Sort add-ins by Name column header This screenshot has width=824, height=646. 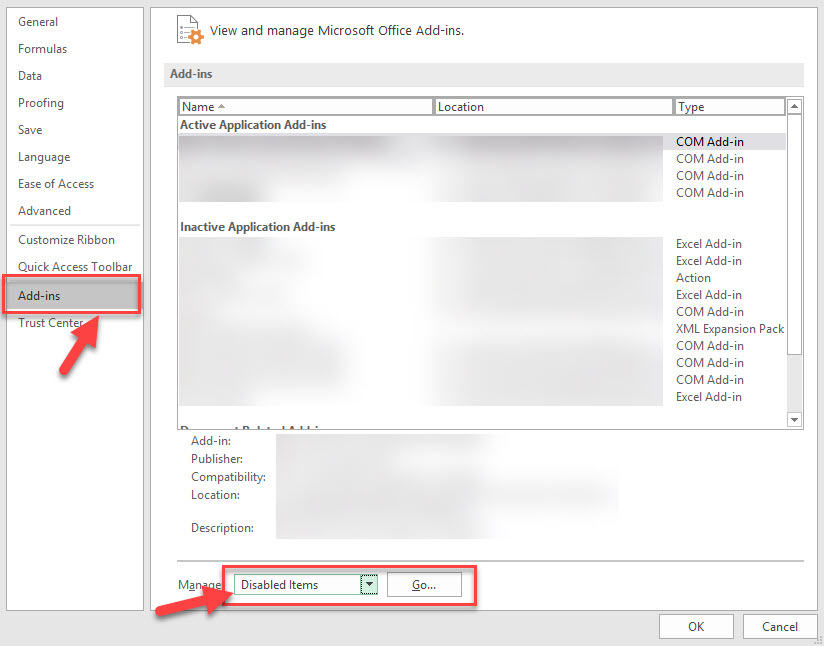306,107
